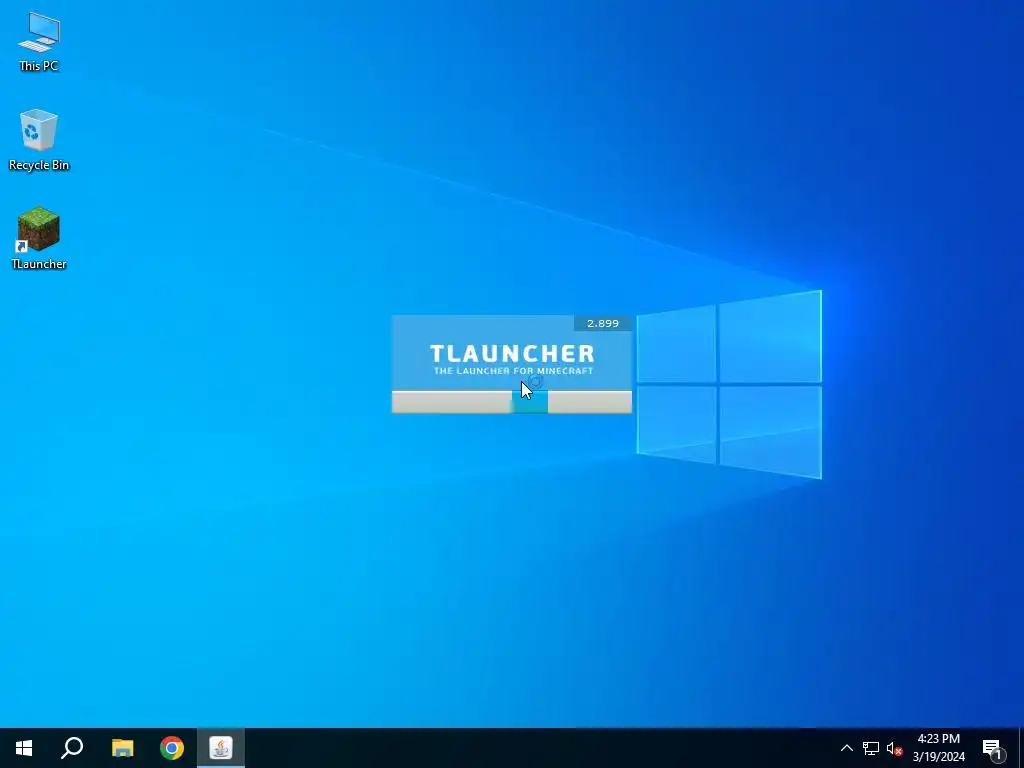
Task: Expand hidden system tray icons
Action: (846, 748)
